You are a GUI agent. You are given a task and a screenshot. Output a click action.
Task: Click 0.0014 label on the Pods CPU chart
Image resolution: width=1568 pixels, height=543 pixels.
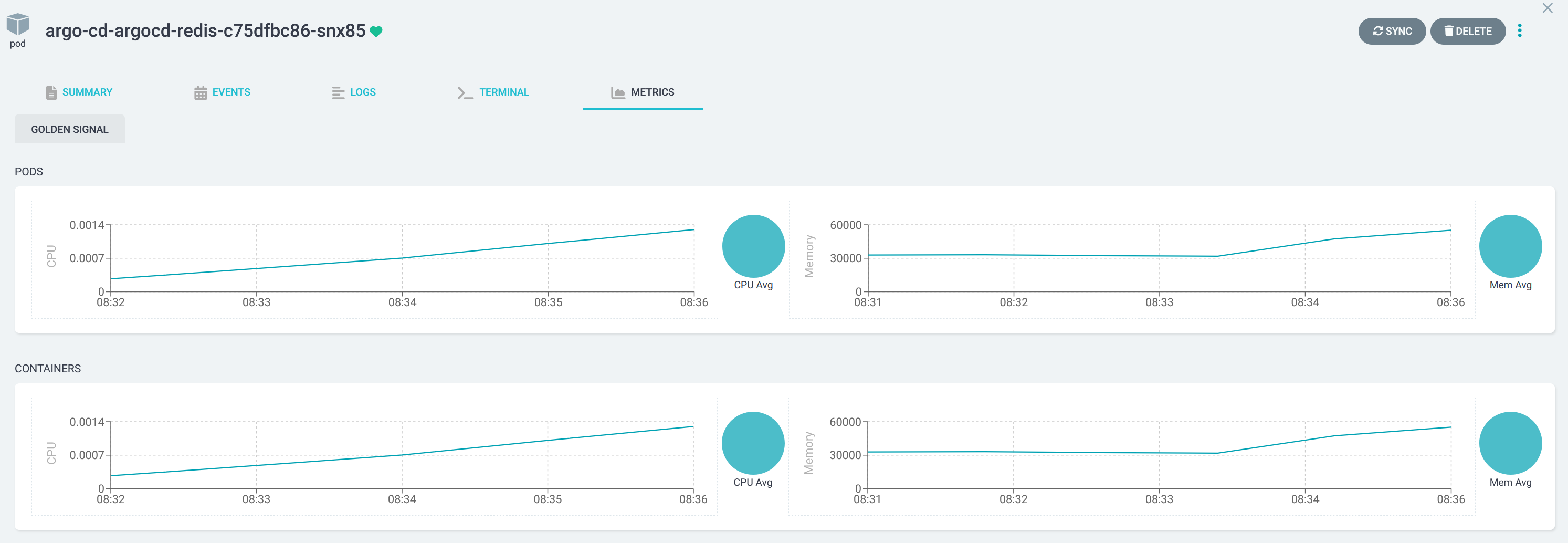(x=87, y=225)
